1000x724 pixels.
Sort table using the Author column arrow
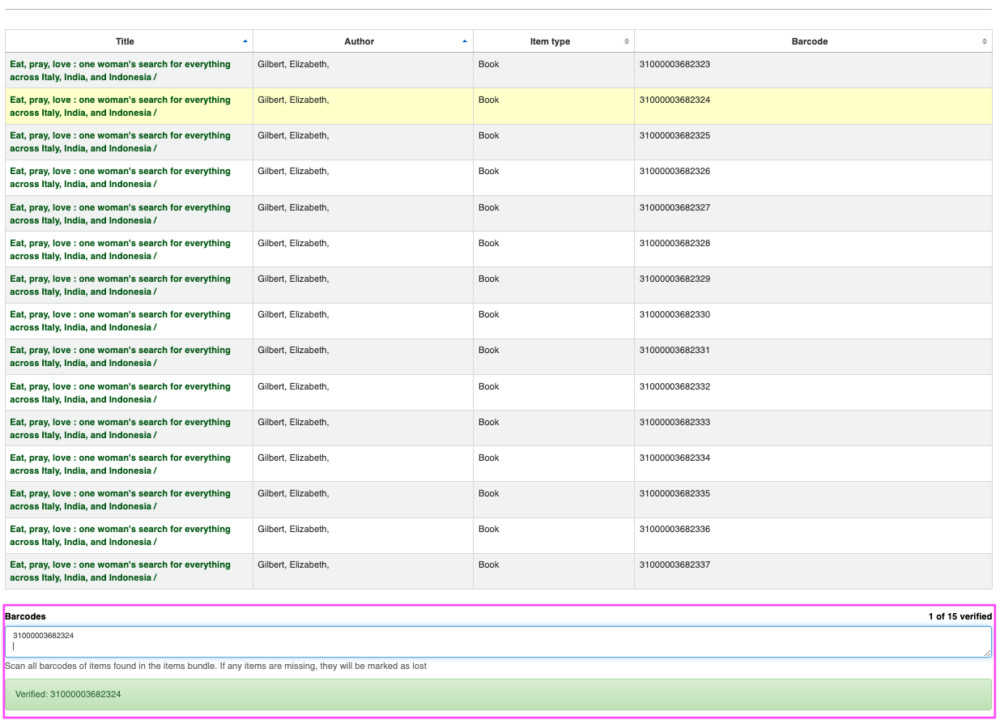point(464,41)
